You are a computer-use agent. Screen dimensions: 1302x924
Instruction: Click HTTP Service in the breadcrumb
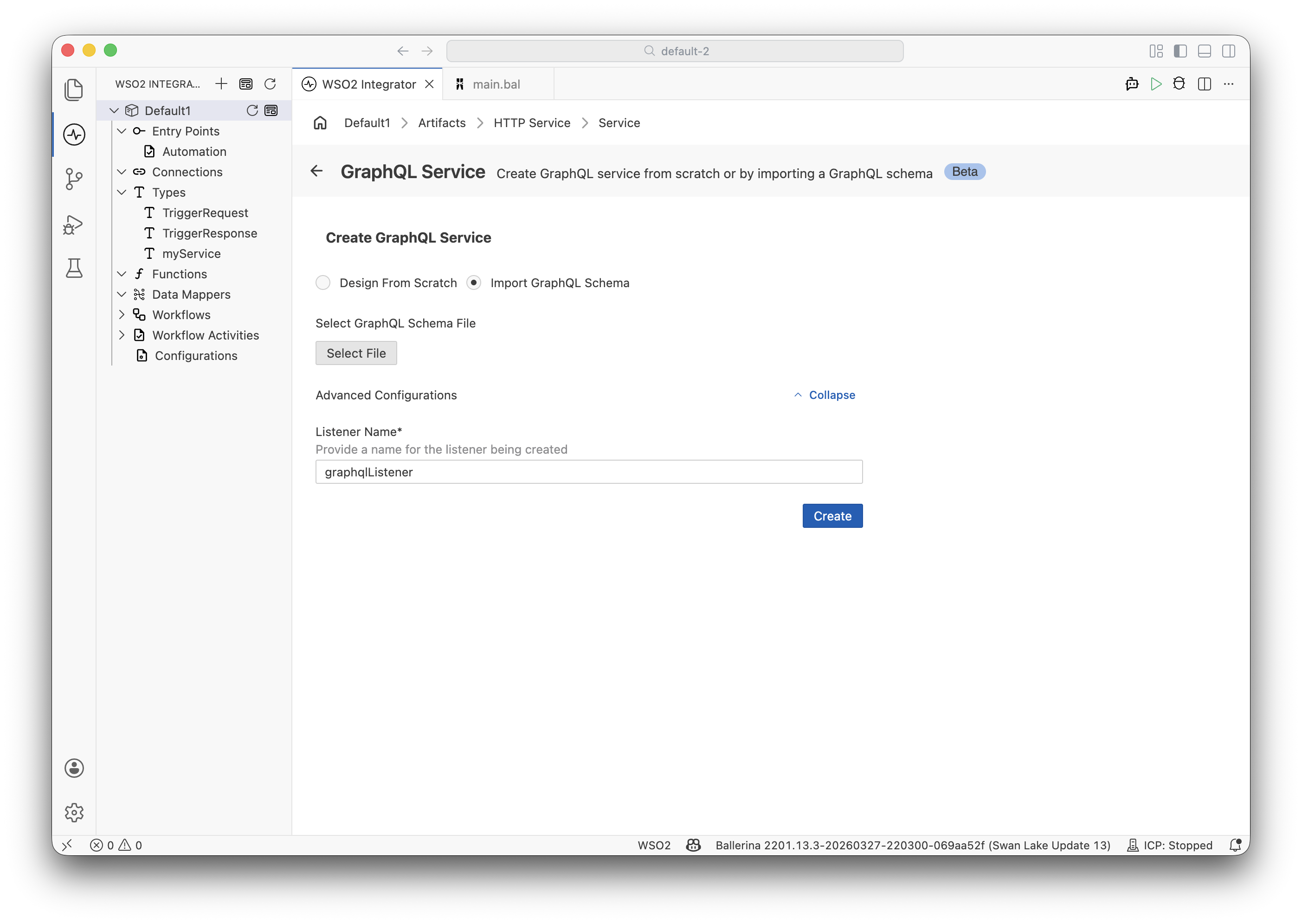tap(532, 123)
